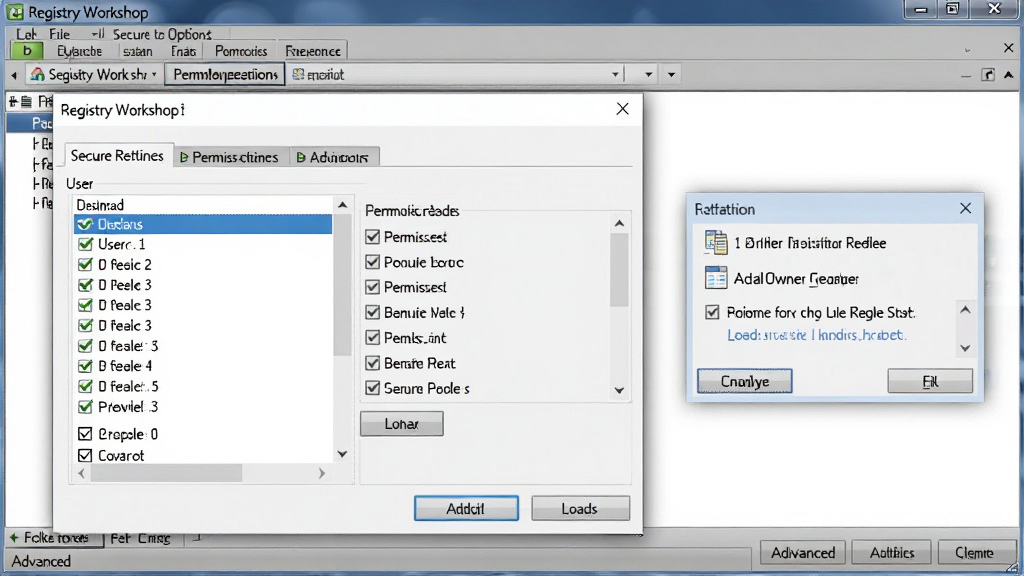The width and height of the screenshot is (1024, 576).
Task: Click the table icon beside Adal Owner Geanuer
Action: 716,278
